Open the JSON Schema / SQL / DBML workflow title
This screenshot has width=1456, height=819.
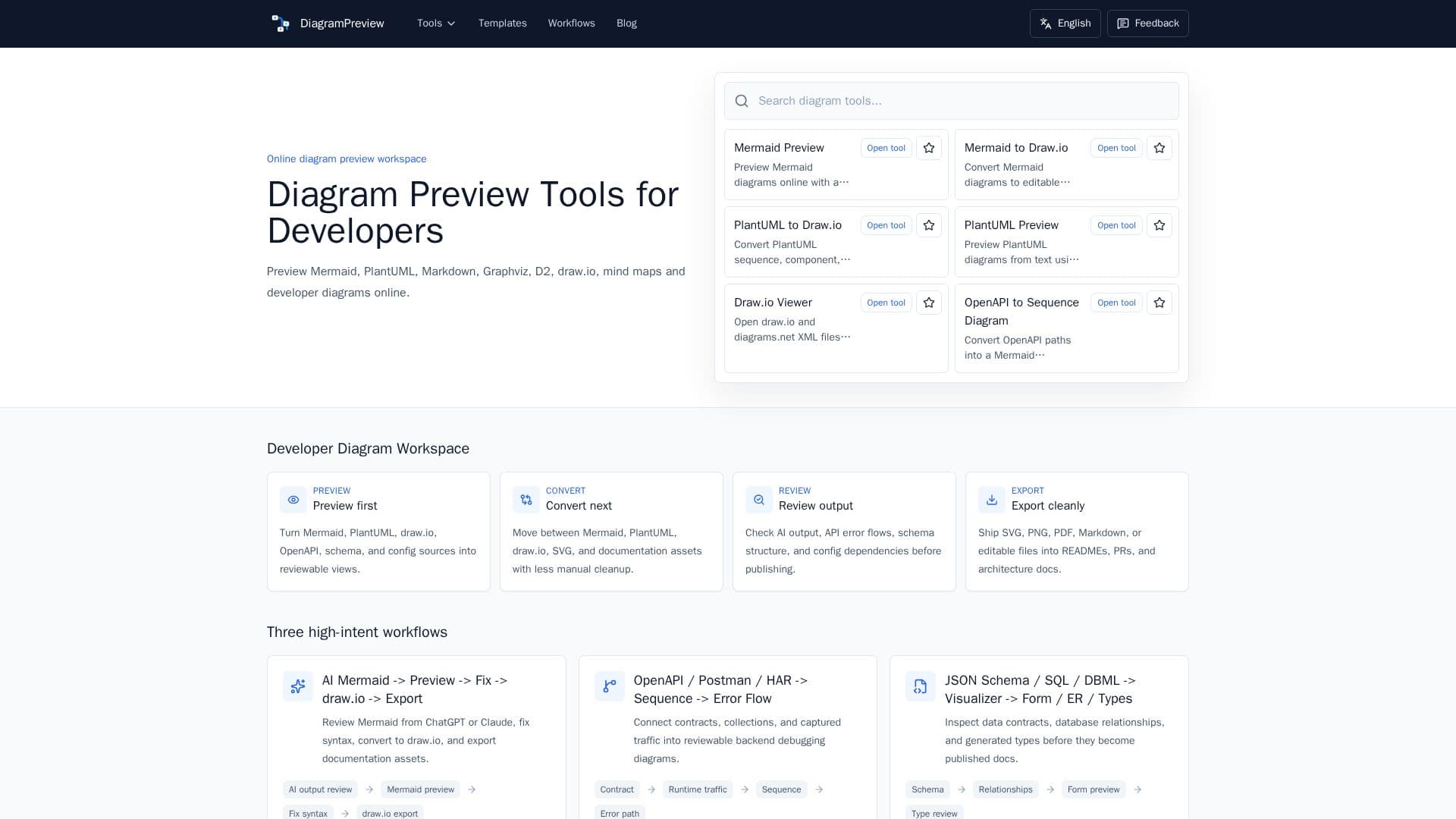1040,689
